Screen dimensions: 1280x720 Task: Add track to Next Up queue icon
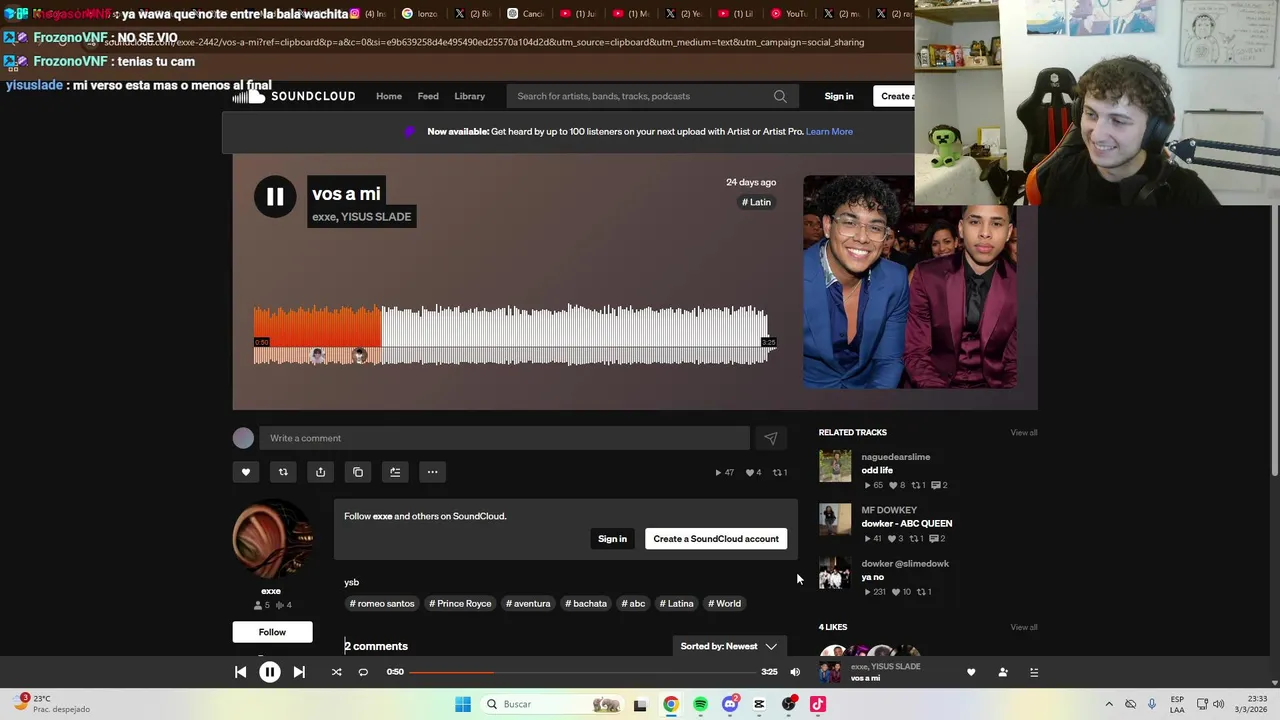point(395,472)
